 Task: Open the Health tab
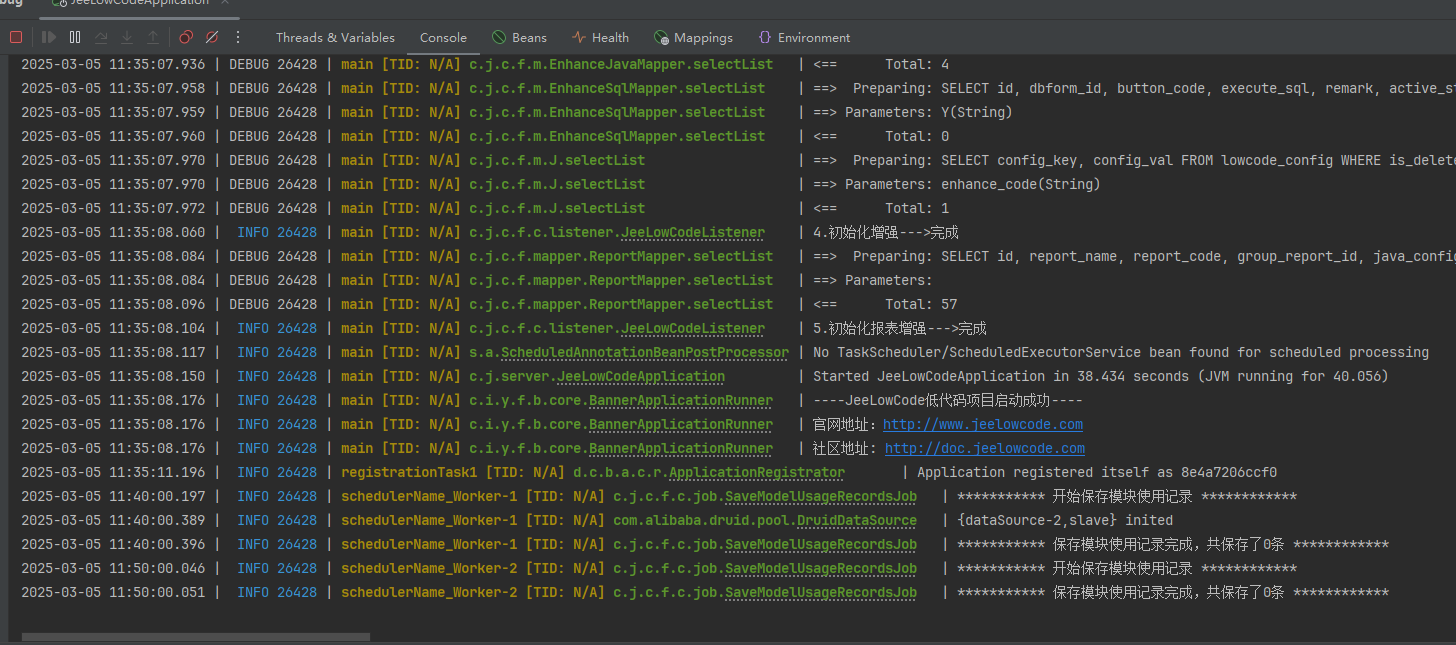(600, 38)
